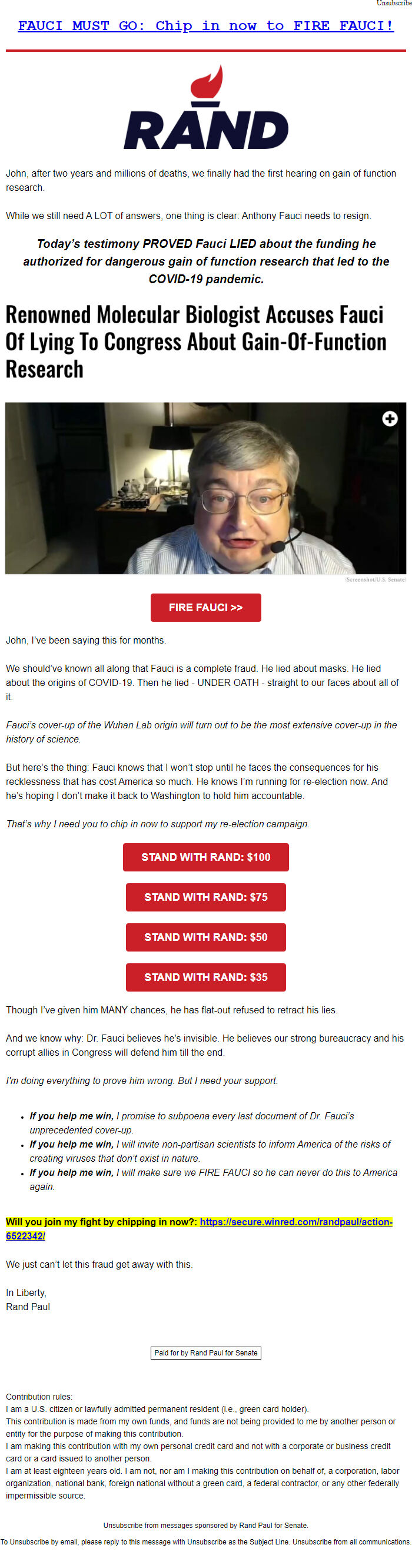Image resolution: width=412 pixels, height=1568 pixels.
Task: Open the FAUCI MUST GO headline link
Action: [x=205, y=25]
